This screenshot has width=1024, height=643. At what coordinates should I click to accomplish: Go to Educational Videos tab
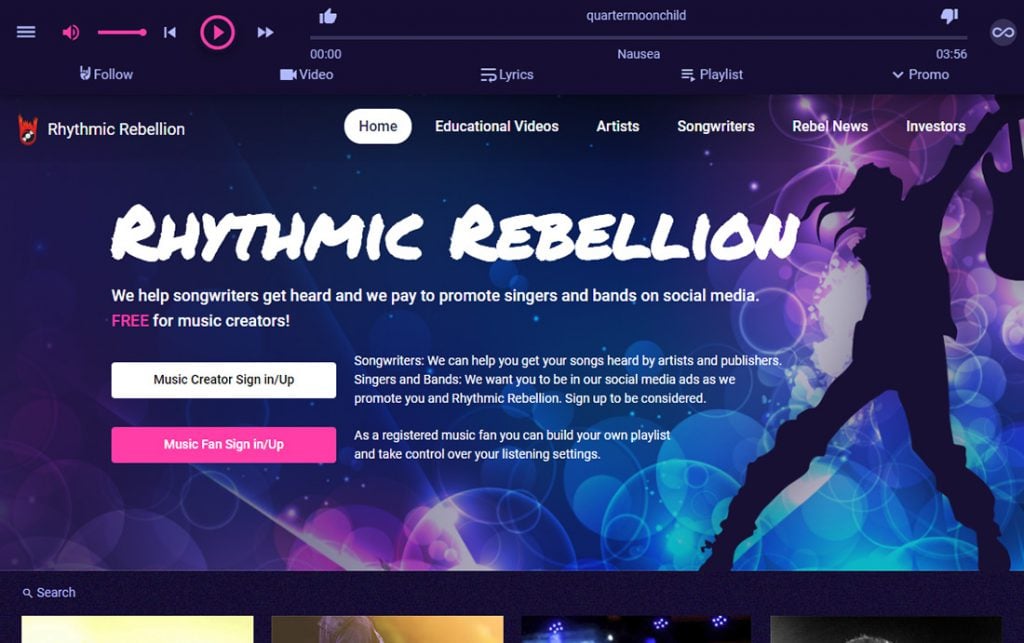tap(497, 126)
